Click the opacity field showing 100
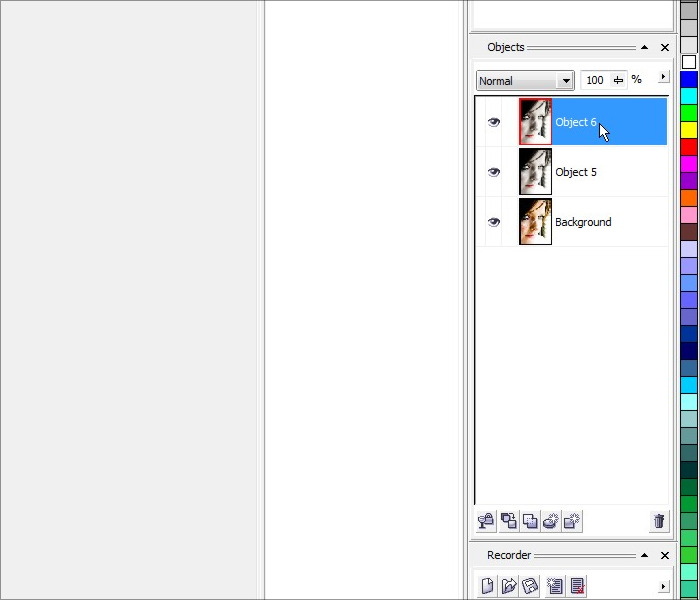The height and width of the screenshot is (600, 700). point(595,81)
